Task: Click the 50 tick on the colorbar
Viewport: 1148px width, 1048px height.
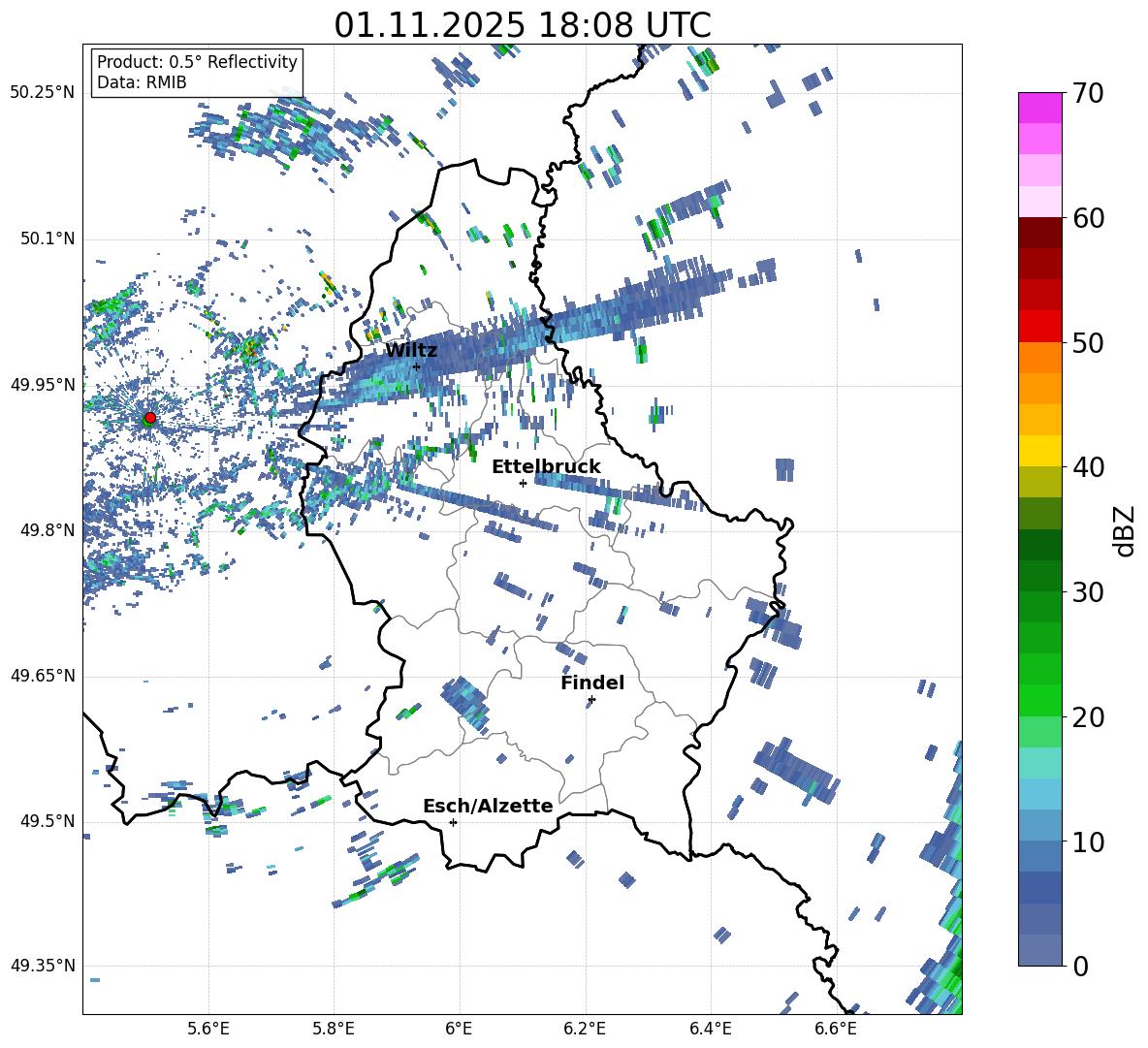Action: [x=1087, y=343]
